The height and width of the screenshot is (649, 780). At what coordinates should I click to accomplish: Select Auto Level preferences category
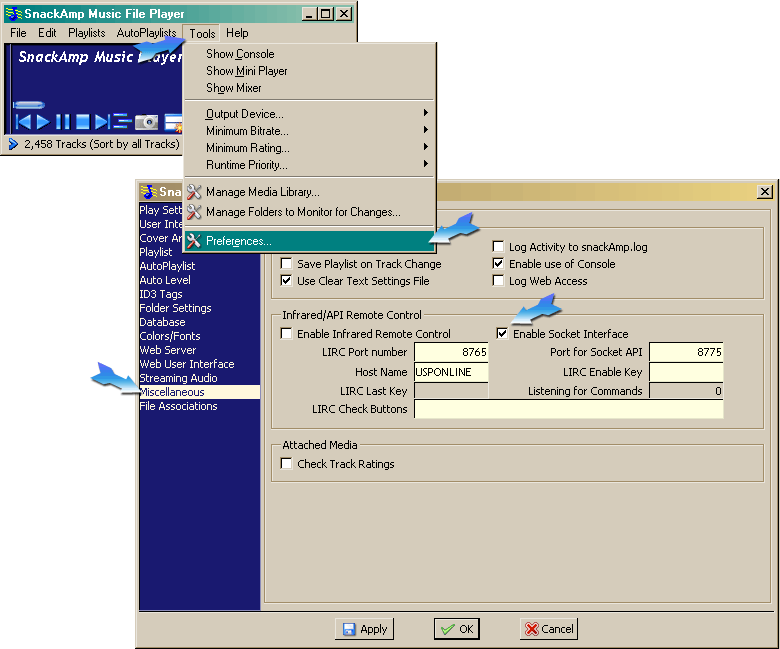click(x=199, y=280)
